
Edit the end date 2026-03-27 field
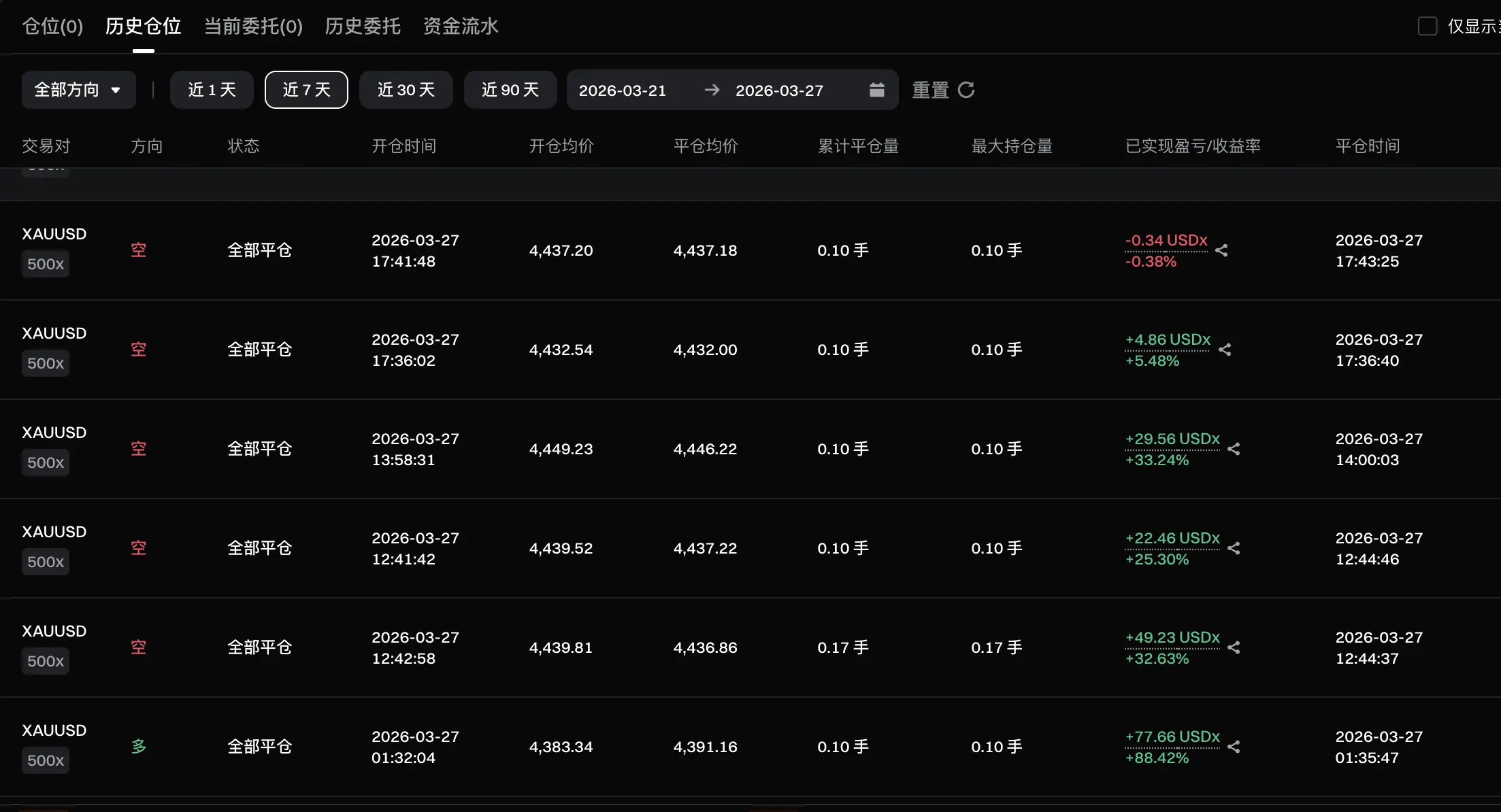779,90
